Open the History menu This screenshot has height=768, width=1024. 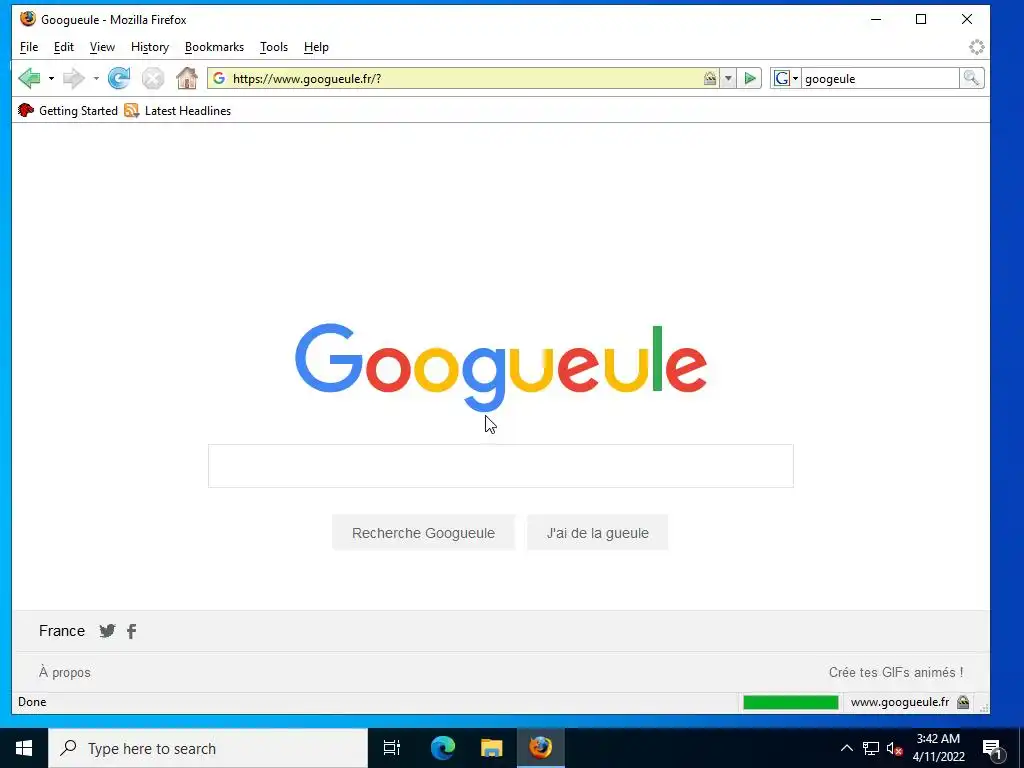point(150,47)
